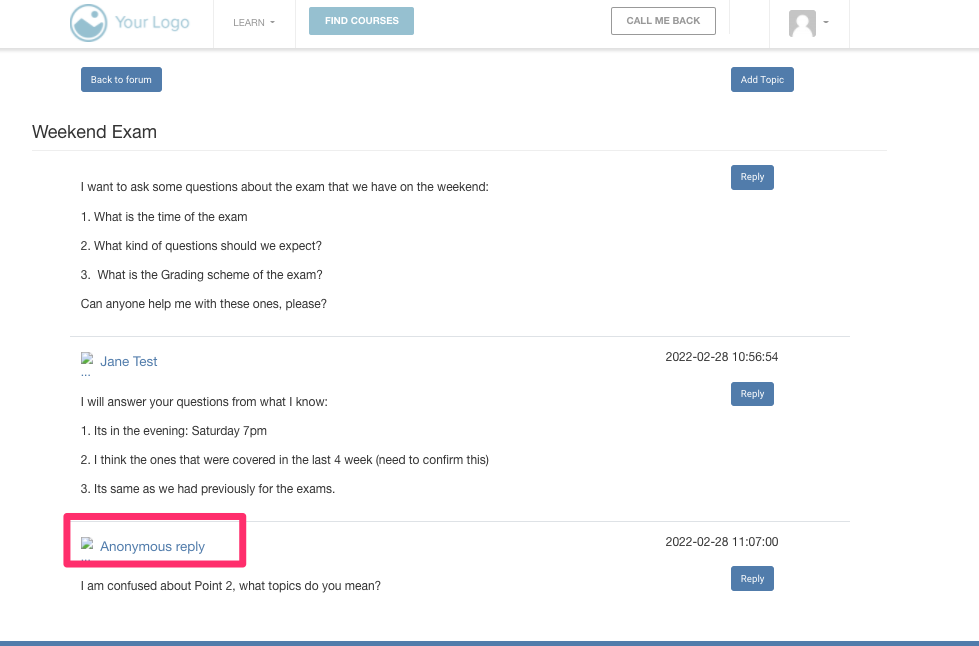The width and height of the screenshot is (979, 646).
Task: Click the "Your Logo" brand text
Action: pos(152,22)
